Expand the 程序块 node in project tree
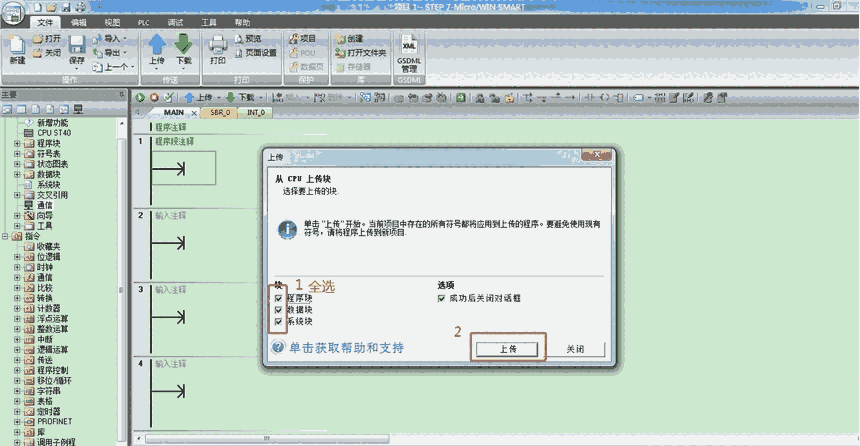Screen dimensions: 860x446 (x=17, y=143)
